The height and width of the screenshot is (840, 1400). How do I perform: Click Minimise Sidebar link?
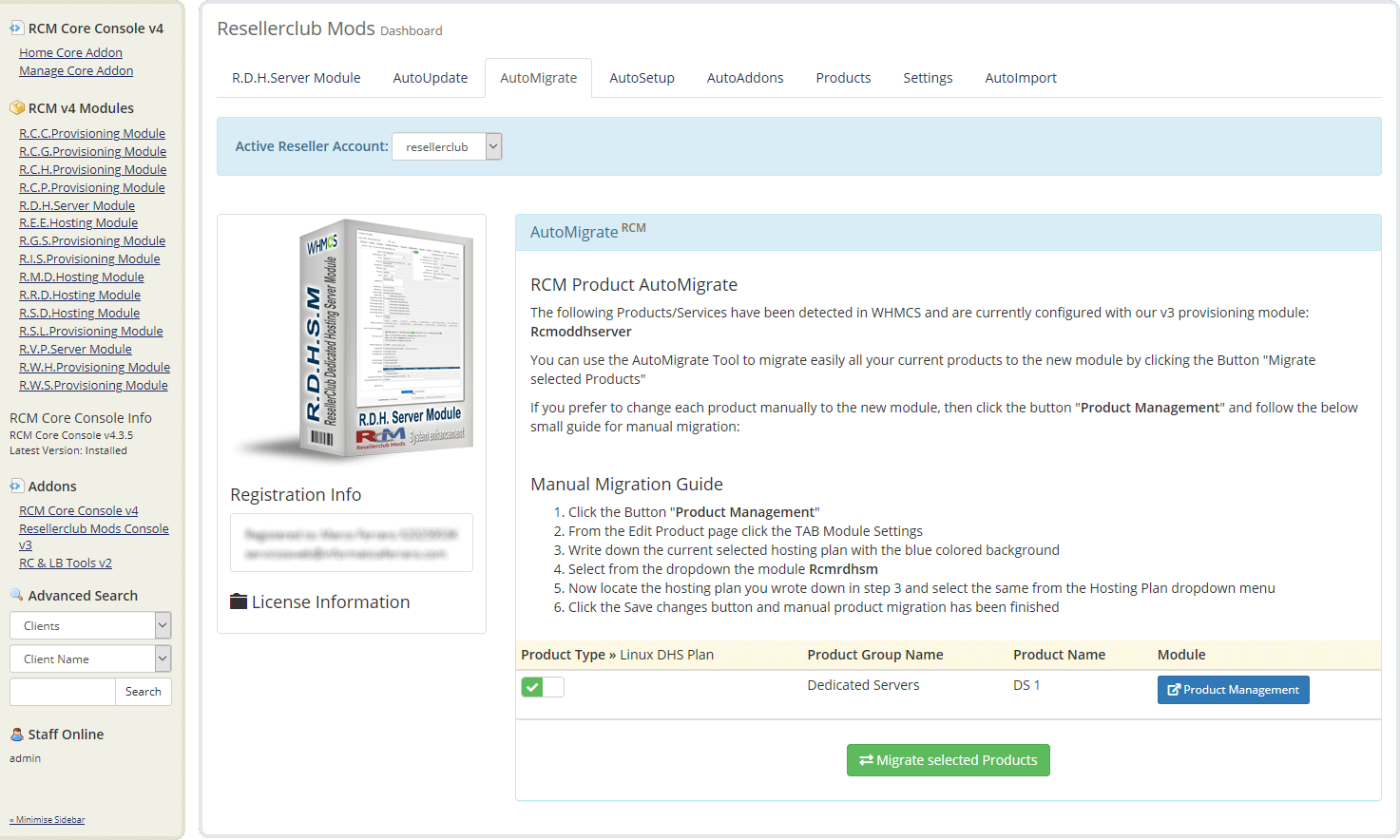[x=48, y=820]
